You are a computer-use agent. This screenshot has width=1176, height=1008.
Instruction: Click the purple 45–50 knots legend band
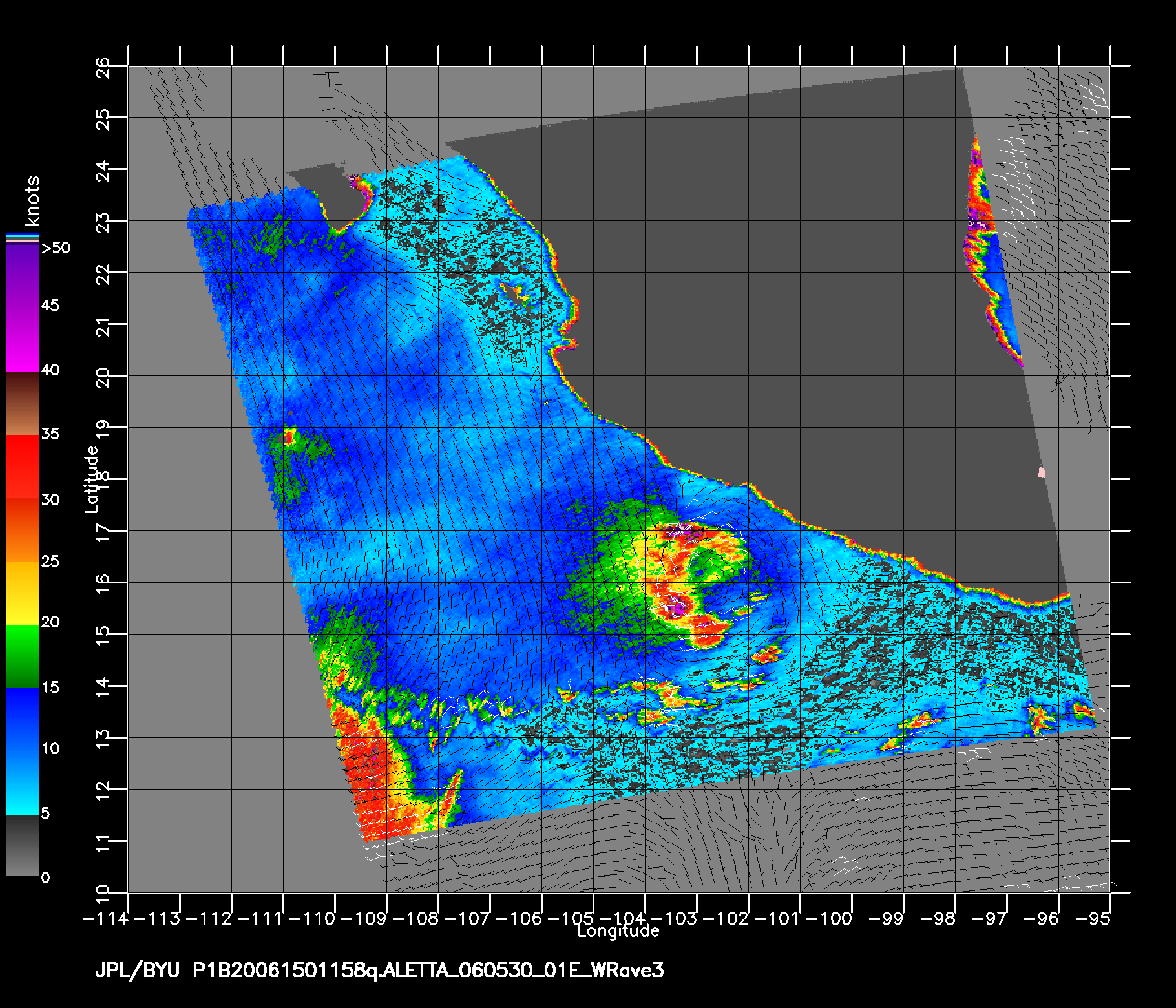pos(23,277)
